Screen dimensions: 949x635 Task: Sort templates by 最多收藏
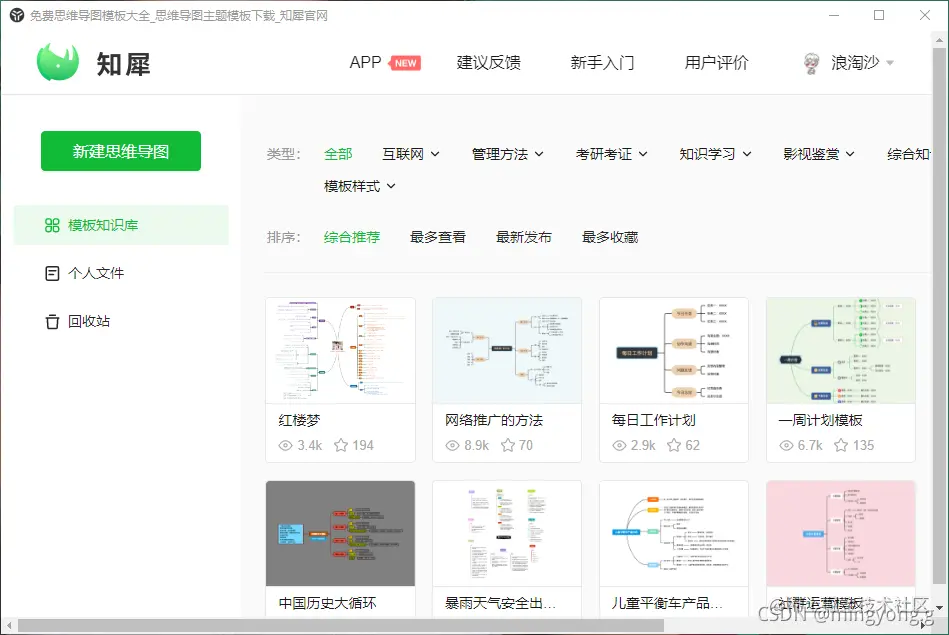pyautogui.click(x=608, y=237)
